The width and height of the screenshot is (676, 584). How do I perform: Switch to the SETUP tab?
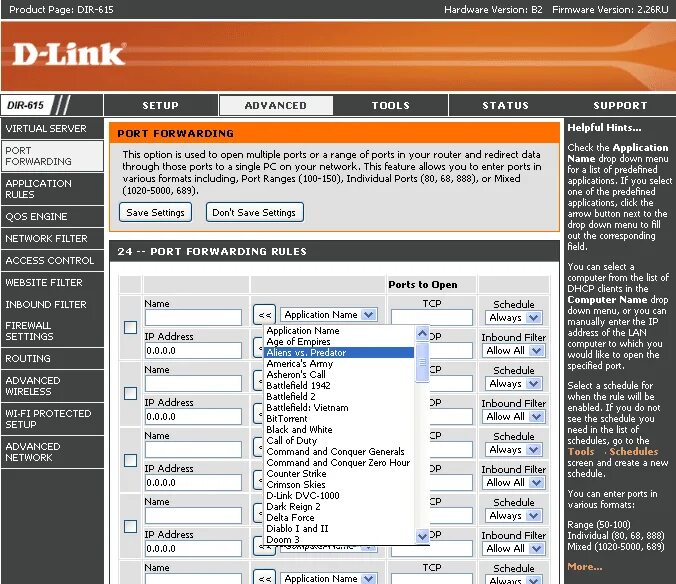(x=160, y=105)
